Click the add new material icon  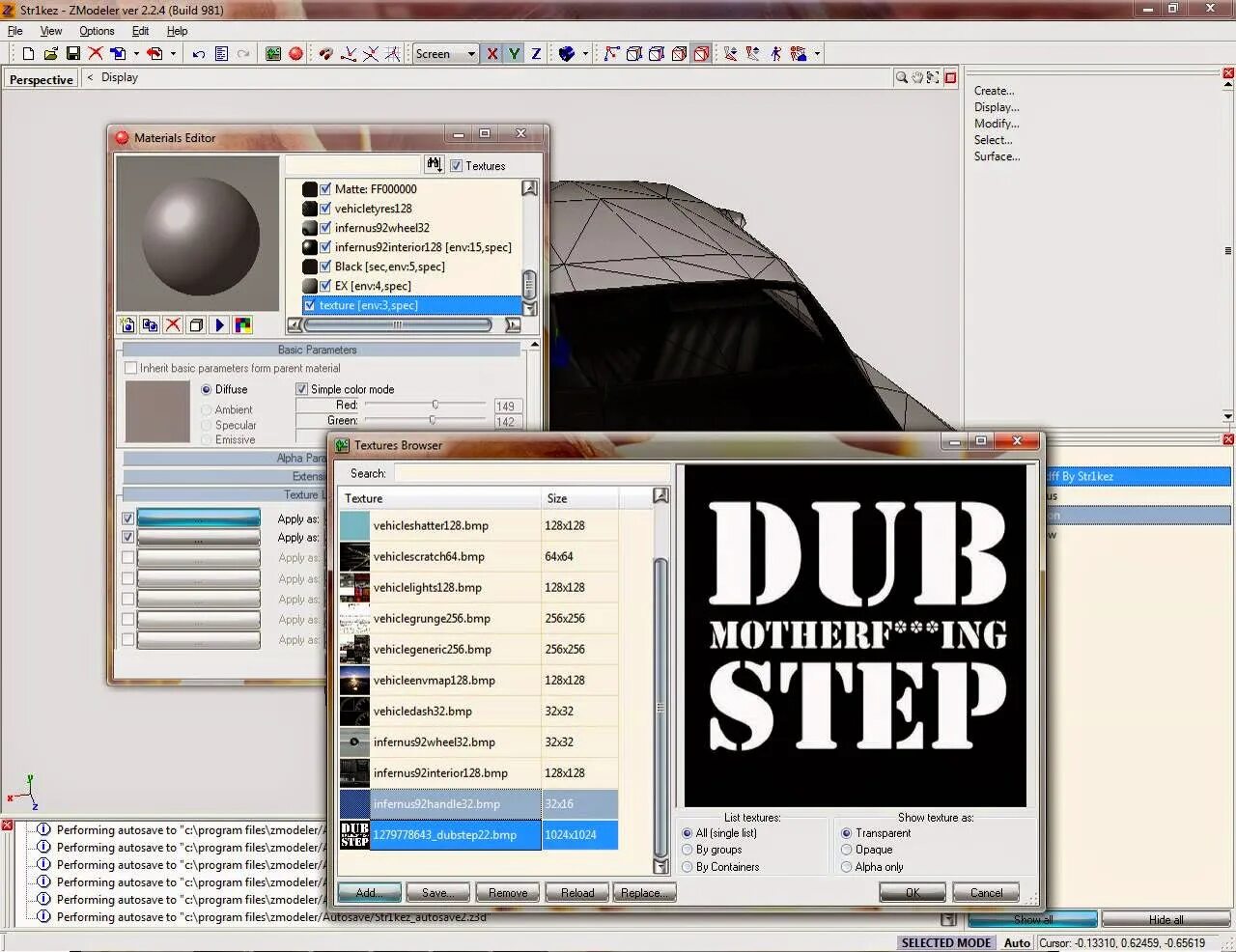[x=126, y=325]
